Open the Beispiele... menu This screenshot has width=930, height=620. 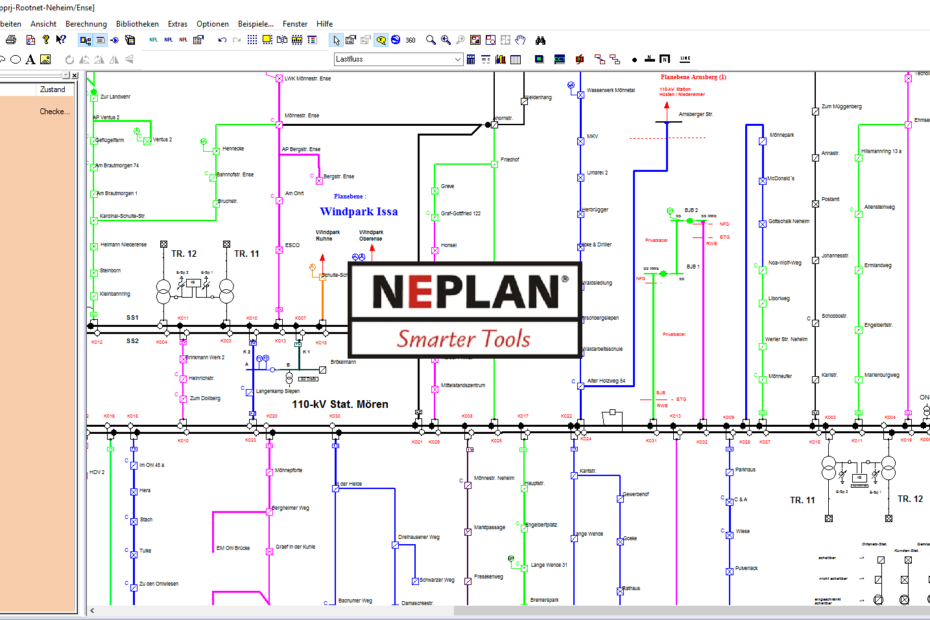256,24
